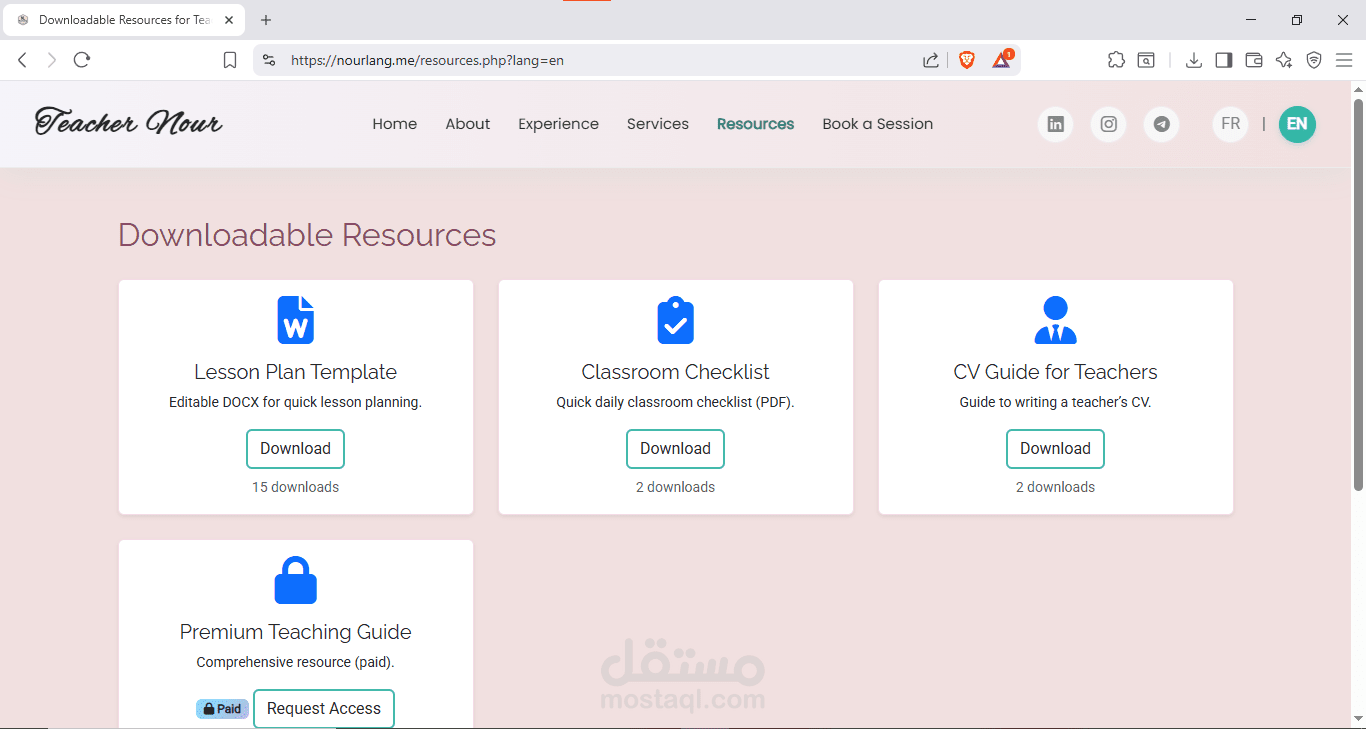Click the '15 downloads' count text
This screenshot has width=1366, height=729.
pos(295,487)
